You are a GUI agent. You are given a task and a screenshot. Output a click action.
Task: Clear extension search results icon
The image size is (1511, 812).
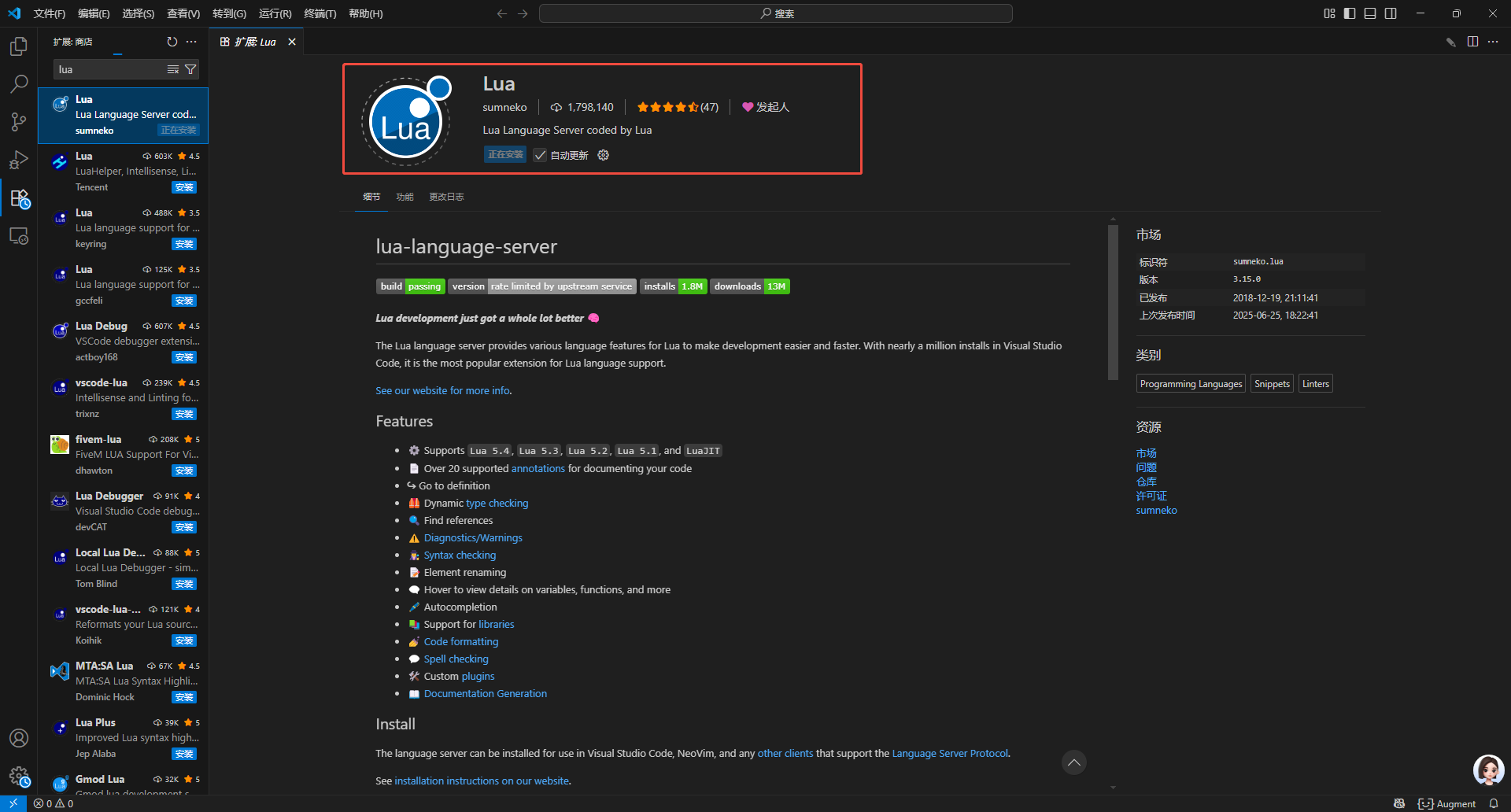tap(173, 69)
